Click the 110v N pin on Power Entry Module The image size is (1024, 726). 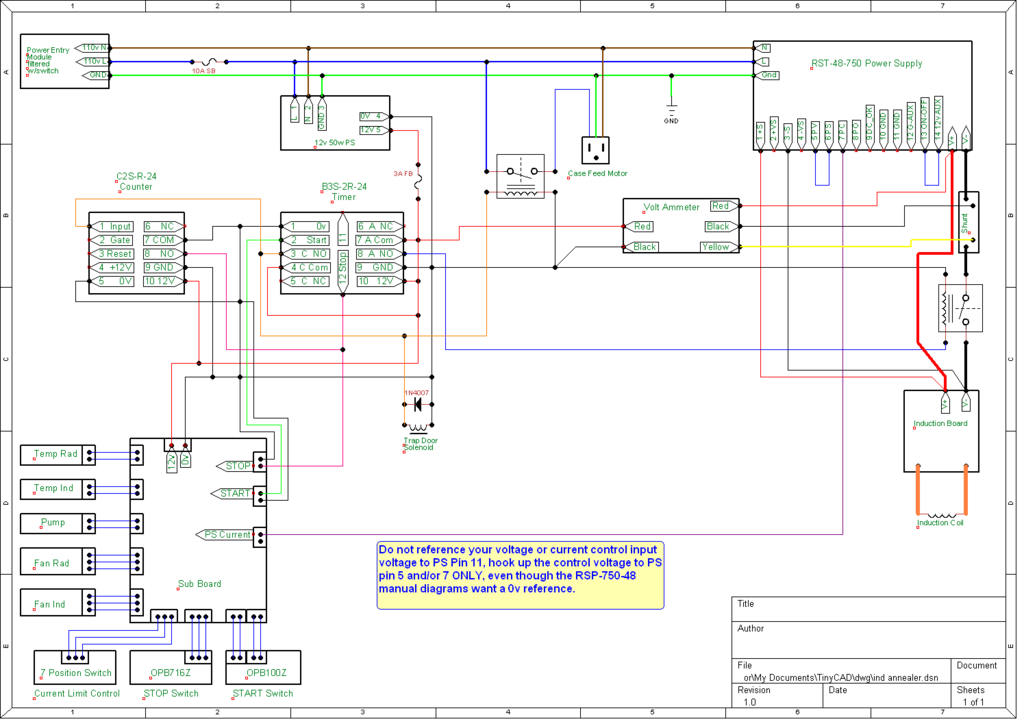(92, 48)
